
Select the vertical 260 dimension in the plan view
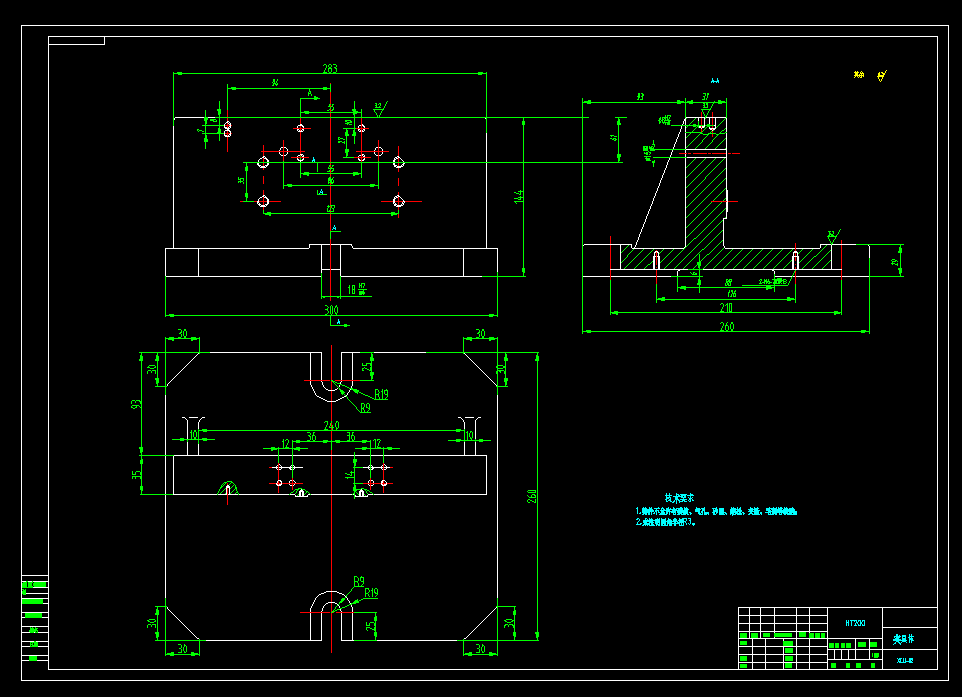pos(531,496)
